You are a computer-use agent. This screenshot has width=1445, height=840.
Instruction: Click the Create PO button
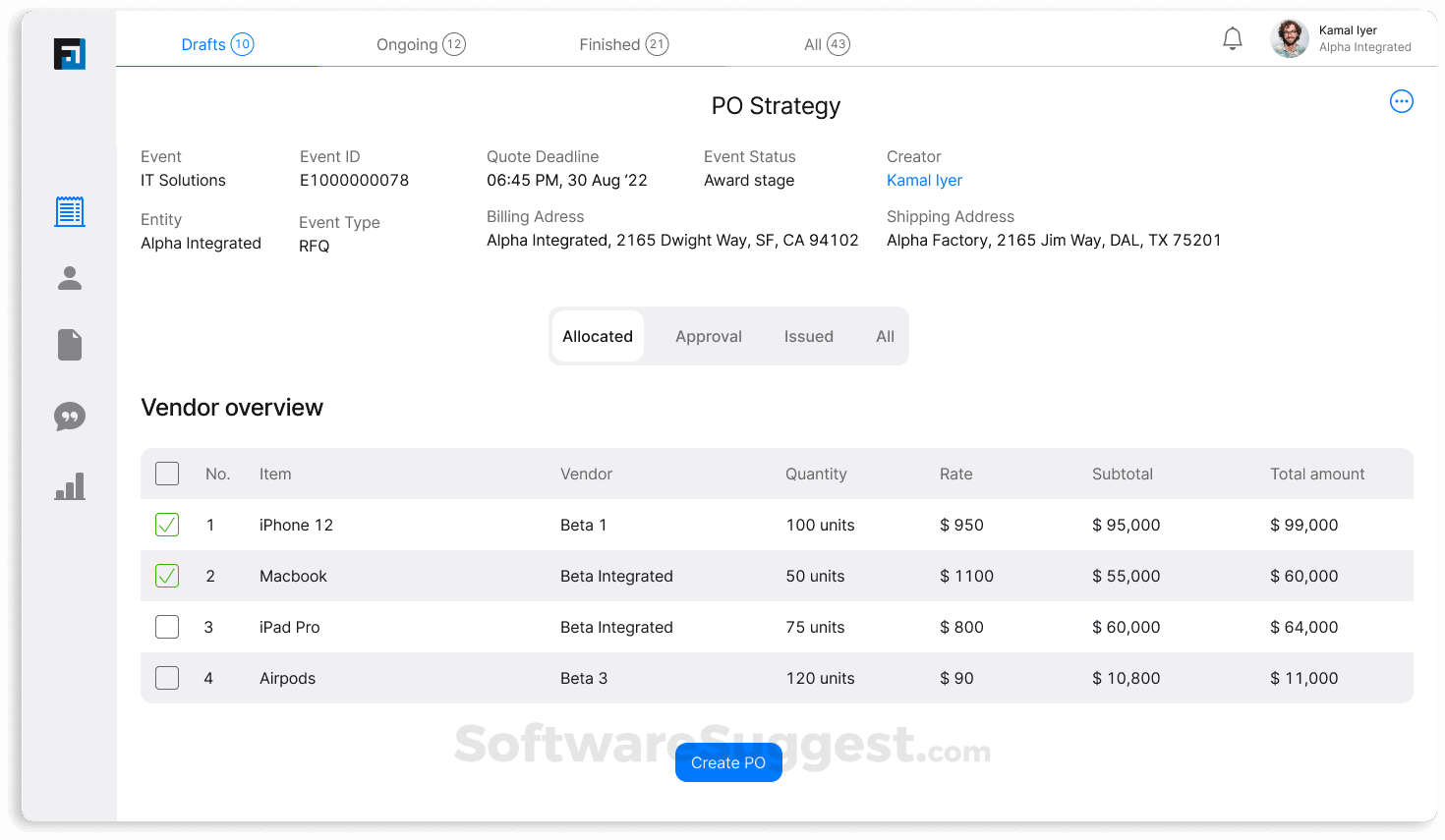tap(728, 762)
